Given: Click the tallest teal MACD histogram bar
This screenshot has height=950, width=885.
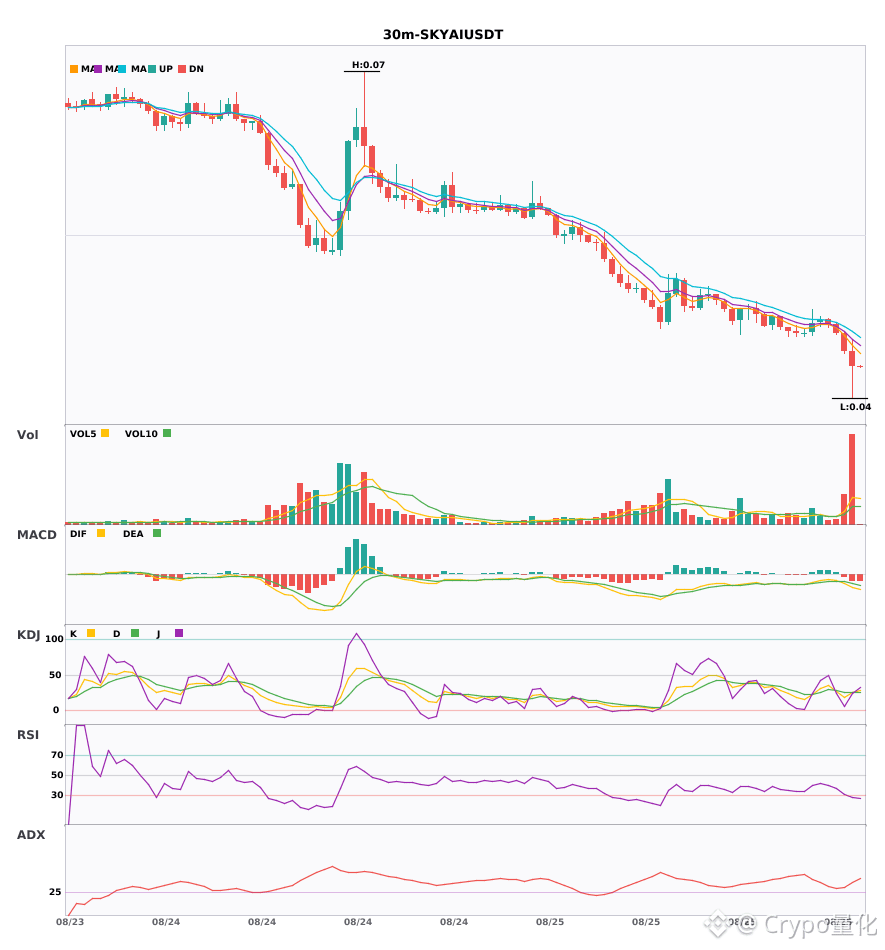Looking at the screenshot, I should click(x=356, y=557).
